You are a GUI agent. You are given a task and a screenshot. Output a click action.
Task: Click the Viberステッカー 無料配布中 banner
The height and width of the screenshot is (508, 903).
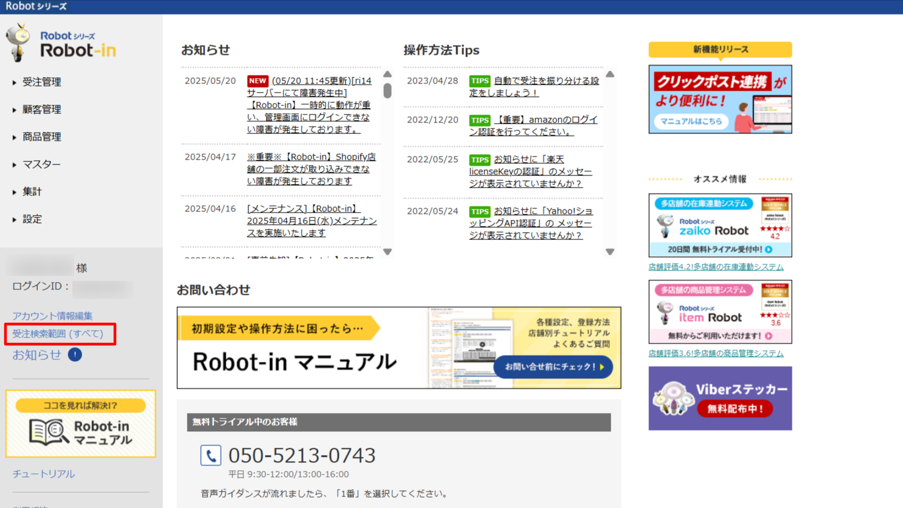pos(720,398)
